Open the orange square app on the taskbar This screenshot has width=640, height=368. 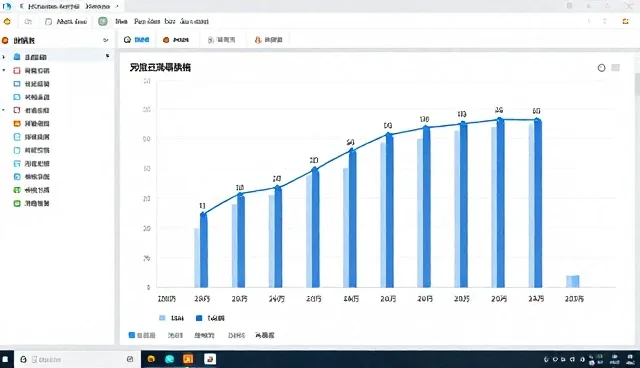188,359
